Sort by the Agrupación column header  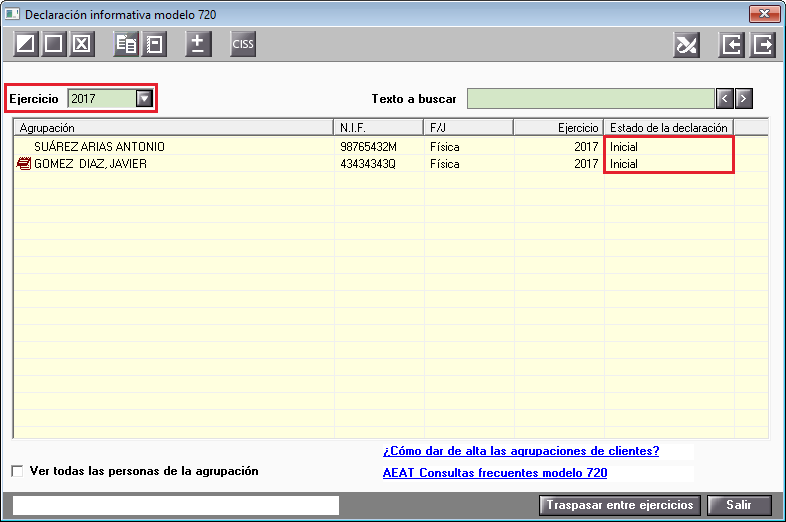pyautogui.click(x=173, y=128)
